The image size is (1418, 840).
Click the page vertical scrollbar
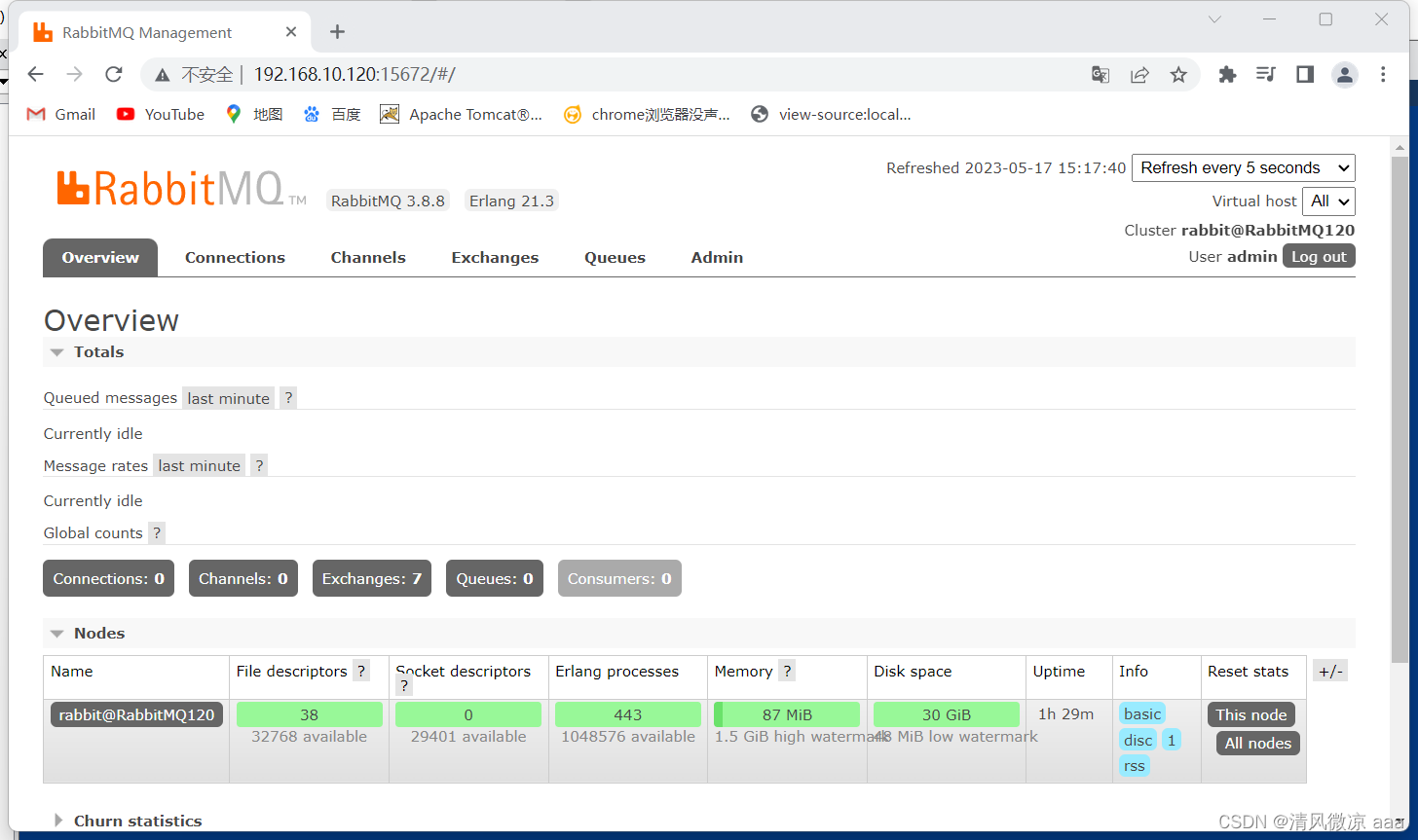(1400, 409)
